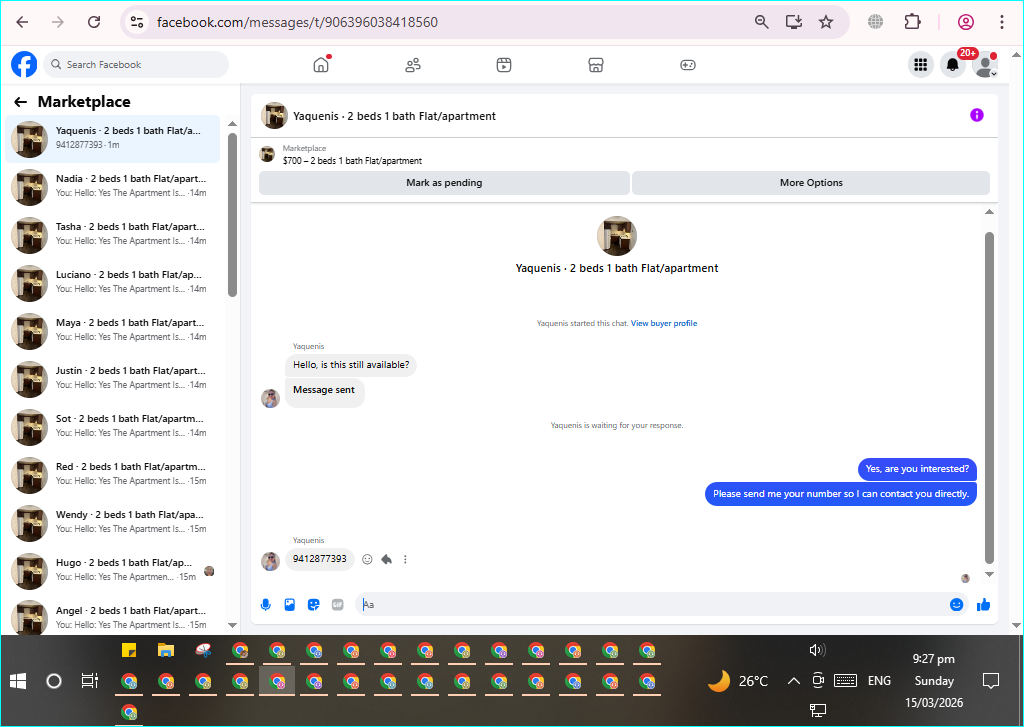The image size is (1024, 727).
Task: Bookmark this page with star
Action: (826, 22)
